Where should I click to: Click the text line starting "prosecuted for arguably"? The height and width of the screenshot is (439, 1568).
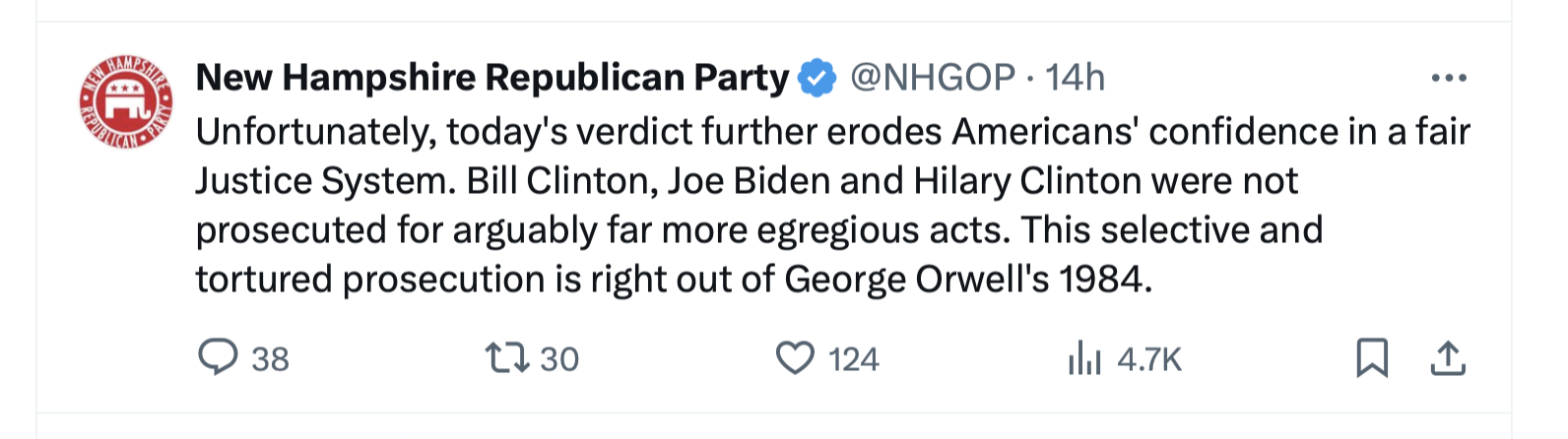point(758,230)
